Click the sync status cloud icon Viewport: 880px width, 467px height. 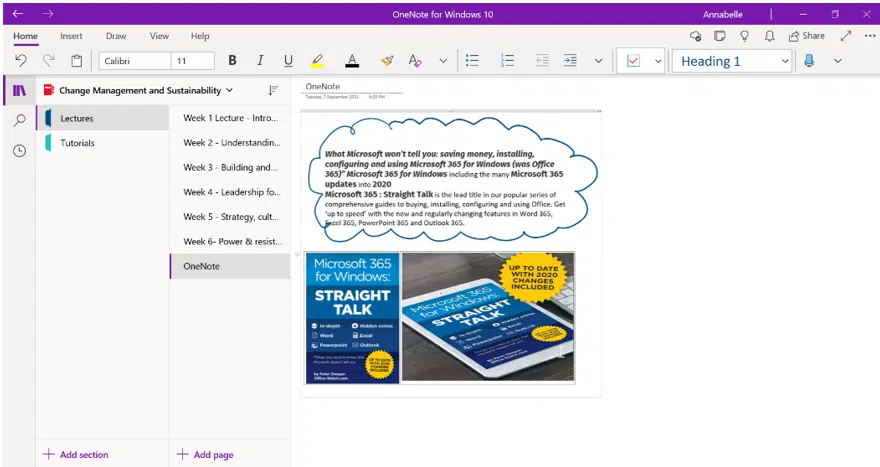(695, 36)
